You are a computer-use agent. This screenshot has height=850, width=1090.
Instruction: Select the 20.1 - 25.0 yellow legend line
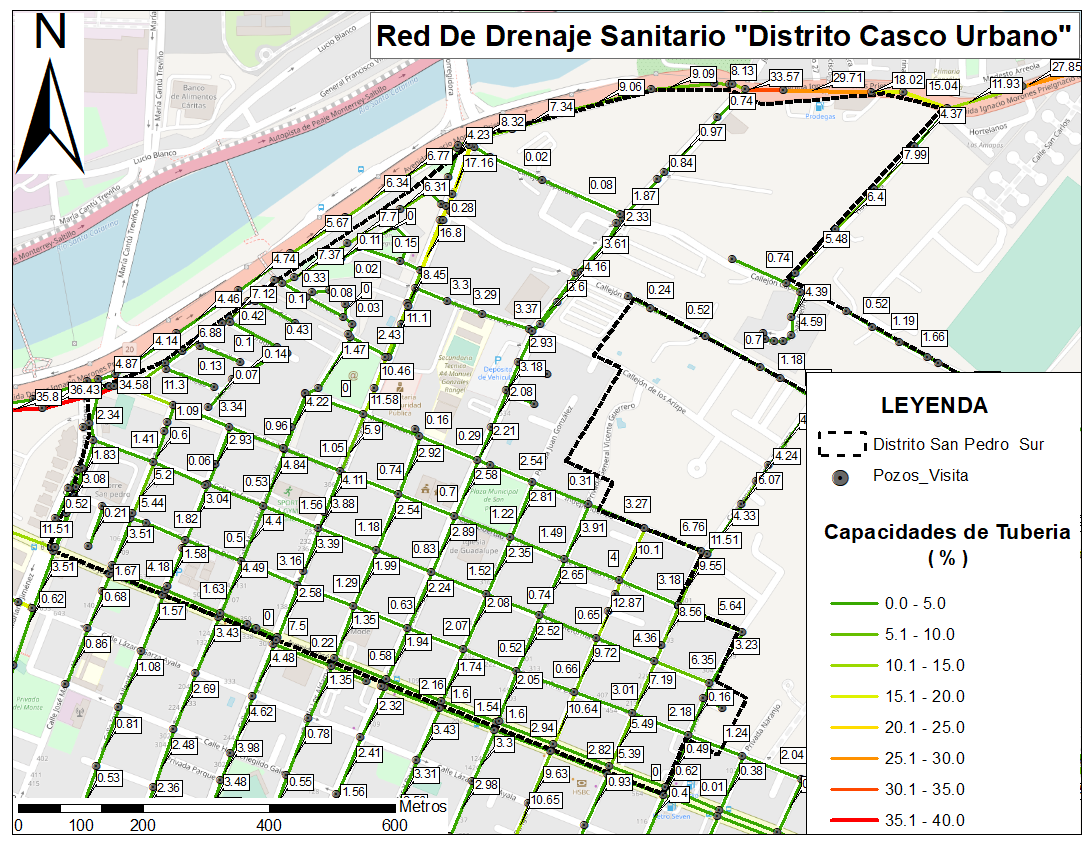(854, 728)
